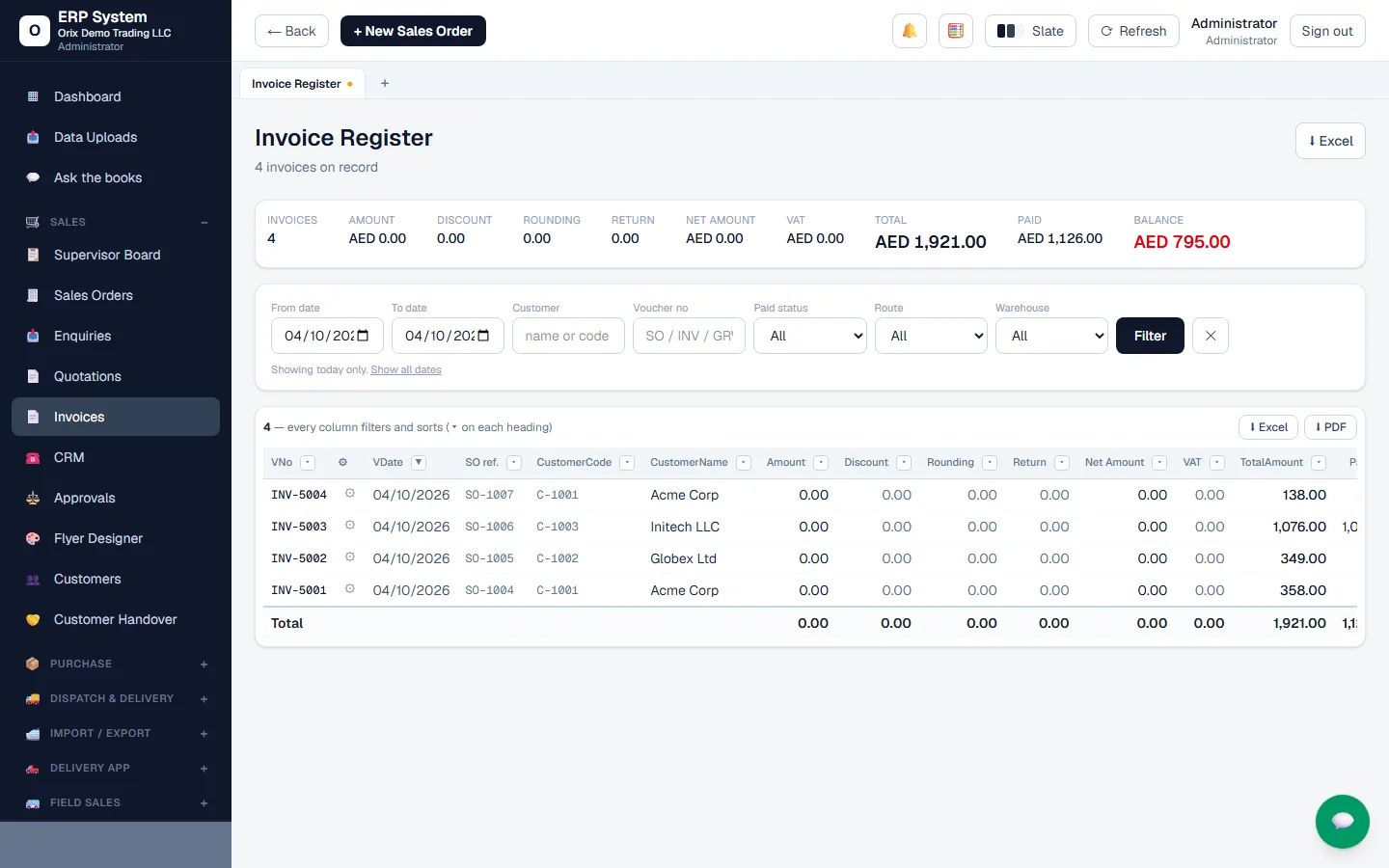Viewport: 1389px width, 868px height.
Task: Open calendar picker in To date field
Action: (484, 336)
